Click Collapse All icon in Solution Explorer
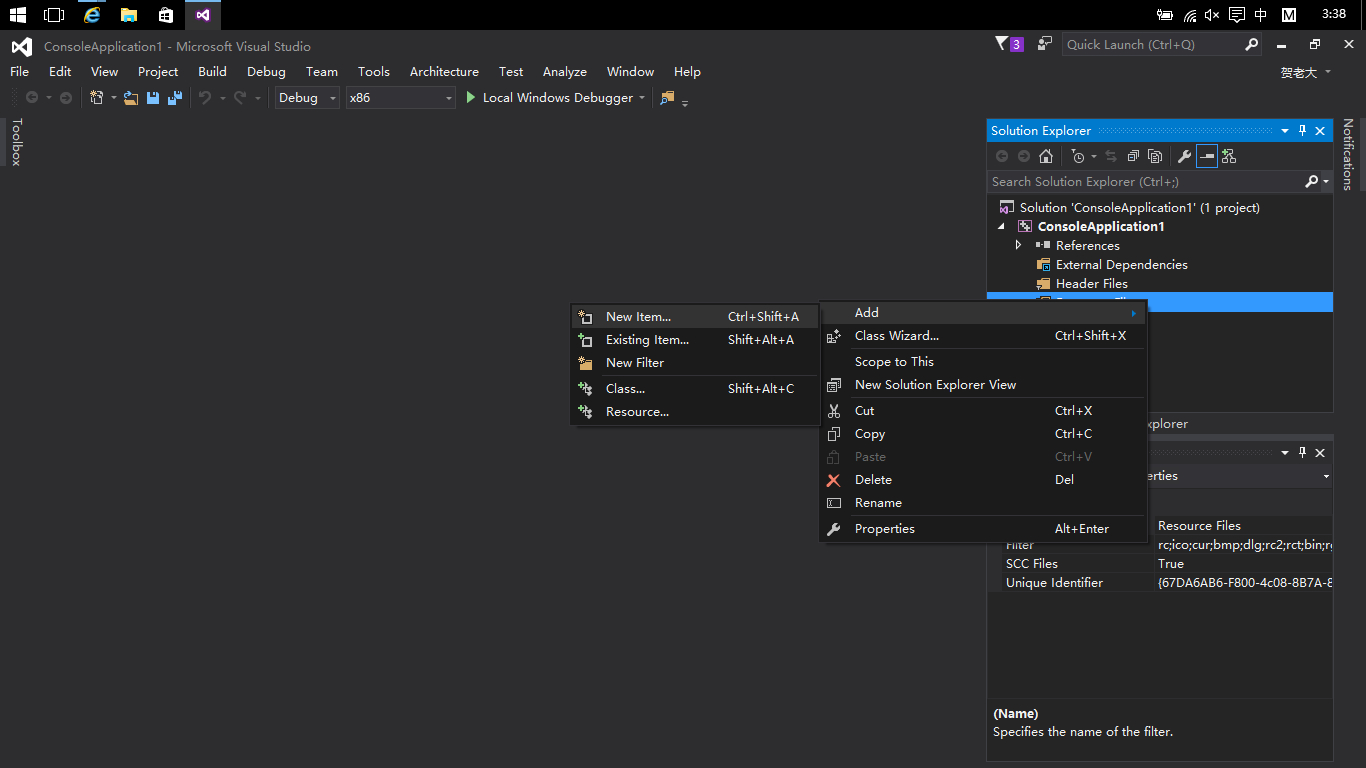This screenshot has width=1366, height=768. pyautogui.click(x=1133, y=156)
